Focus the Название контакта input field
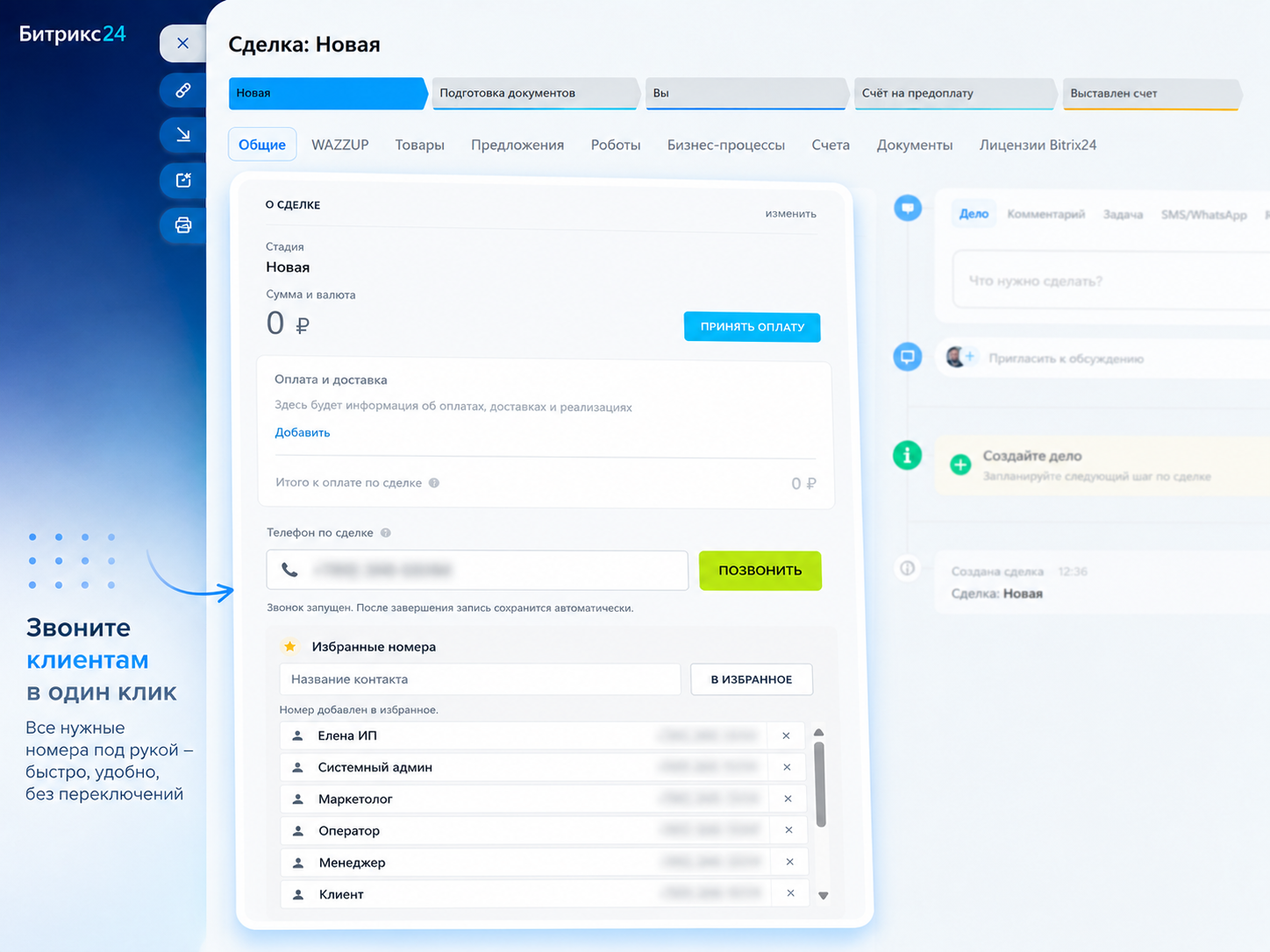Viewport: 1270px width, 952px height. (480, 679)
